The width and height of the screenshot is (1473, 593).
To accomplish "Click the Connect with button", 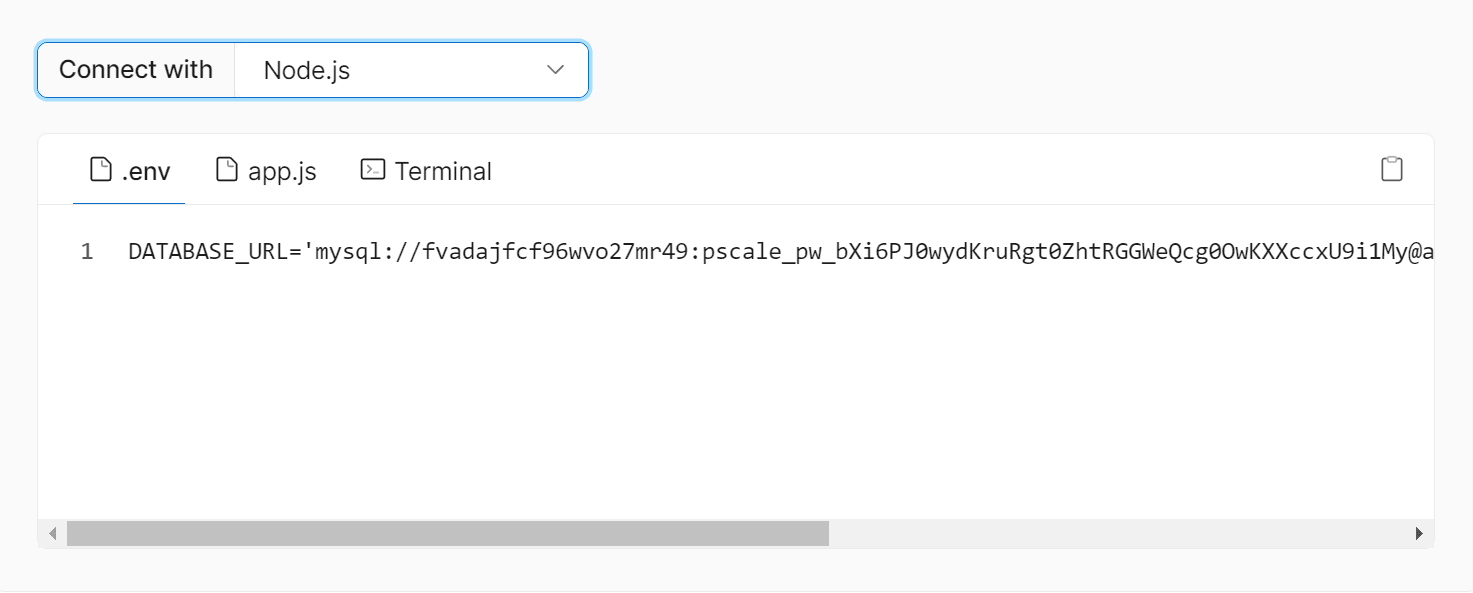I will (136, 70).
